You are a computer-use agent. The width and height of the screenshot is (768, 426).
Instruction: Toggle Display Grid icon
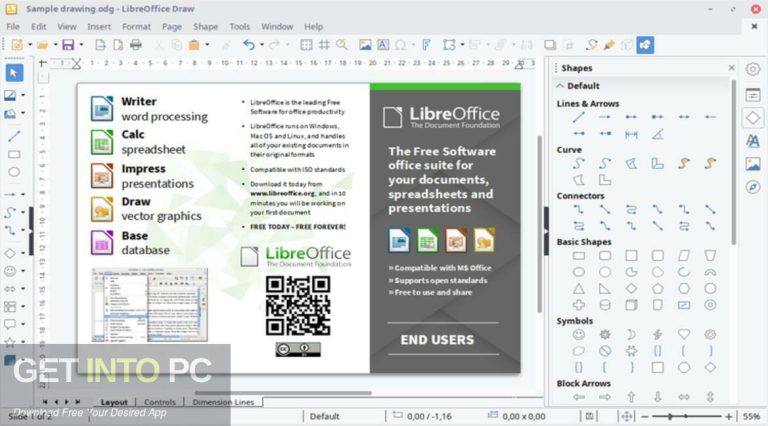click(306, 45)
